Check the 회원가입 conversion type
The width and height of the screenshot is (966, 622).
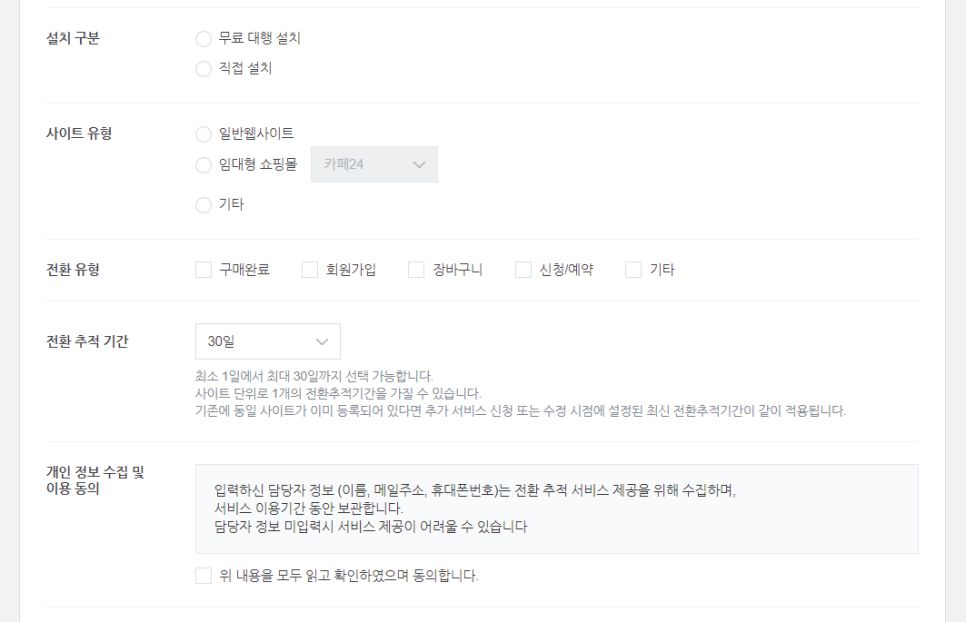(x=310, y=270)
